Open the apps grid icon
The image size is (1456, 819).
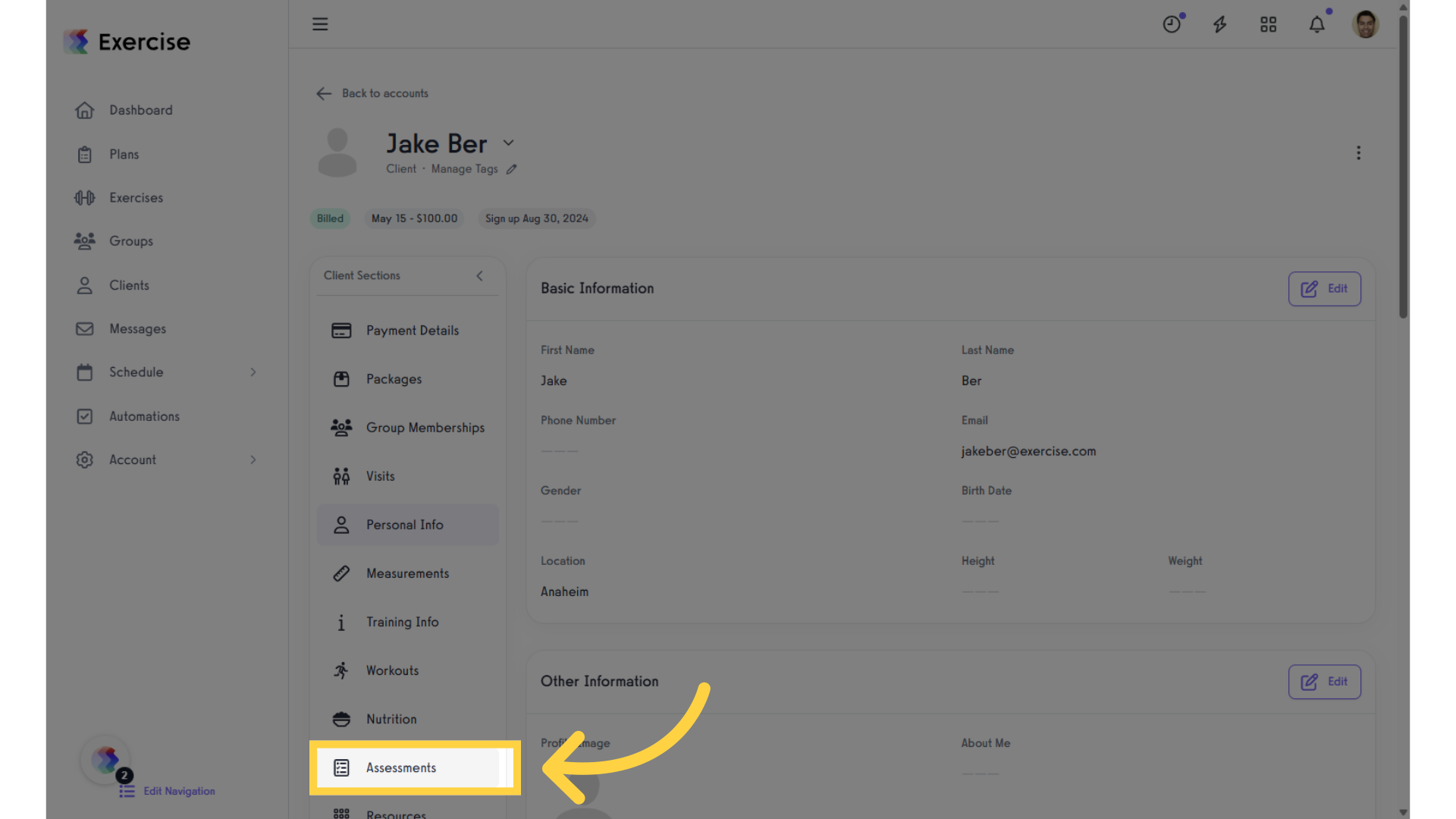(x=1269, y=24)
